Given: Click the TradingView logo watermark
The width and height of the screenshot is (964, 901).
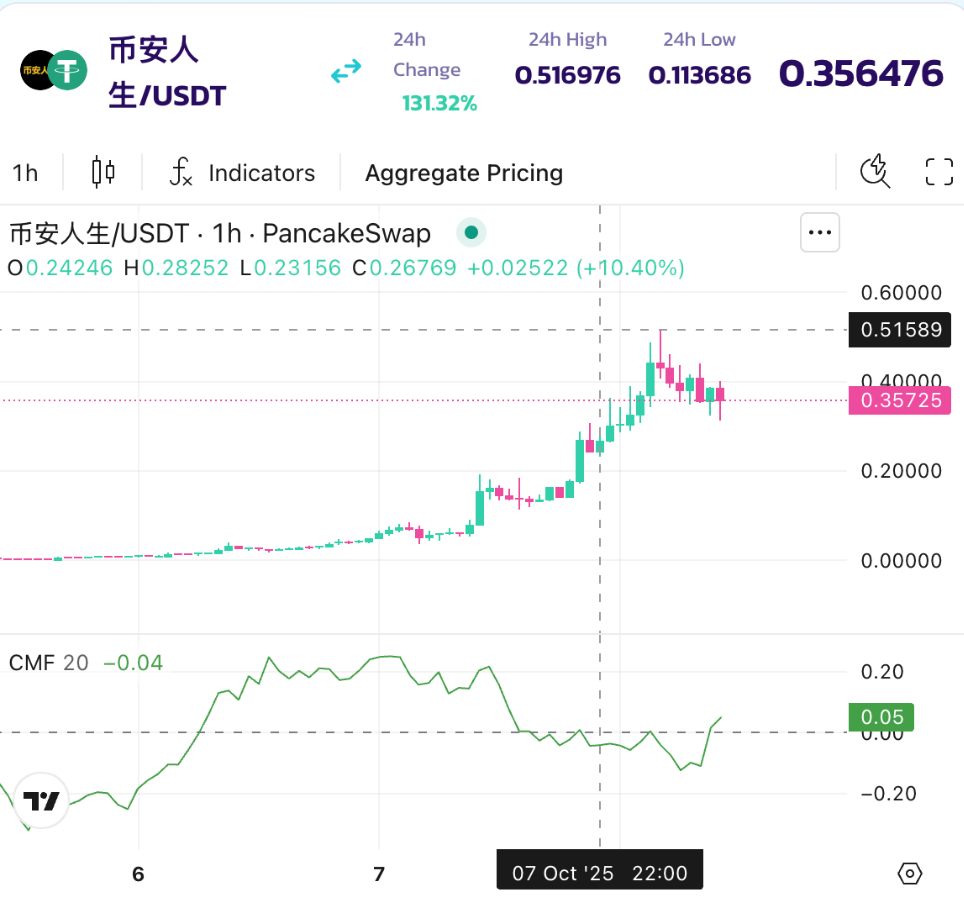Looking at the screenshot, I should point(41,801).
